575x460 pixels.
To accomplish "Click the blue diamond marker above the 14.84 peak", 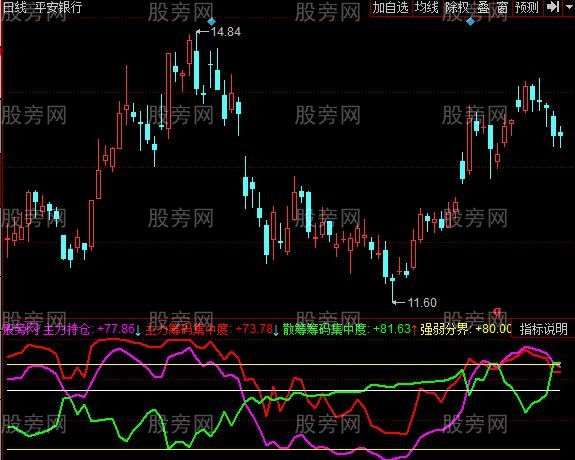I will (211, 22).
